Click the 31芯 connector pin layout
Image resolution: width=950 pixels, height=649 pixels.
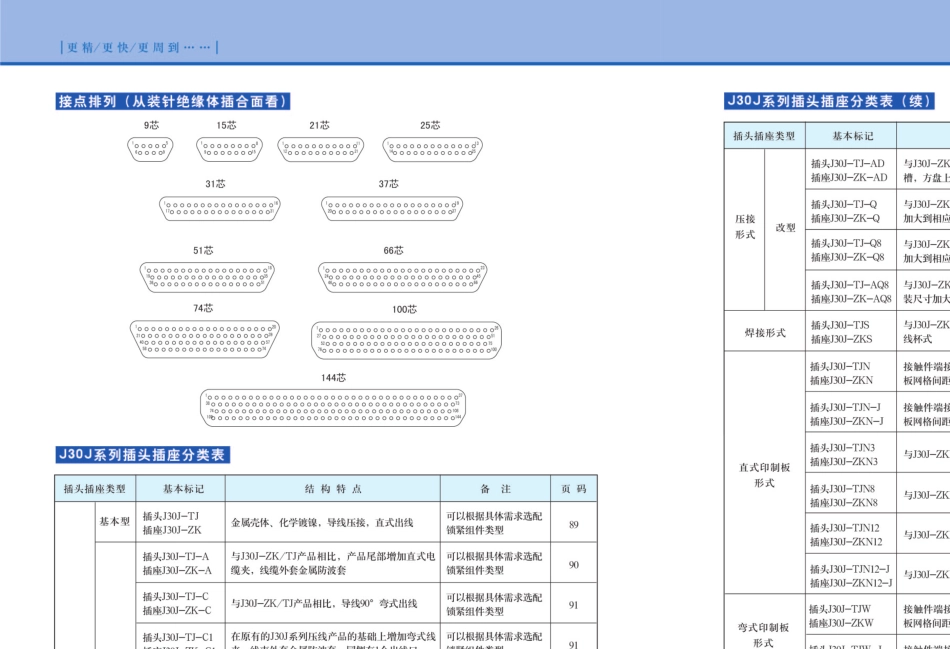click(220, 208)
